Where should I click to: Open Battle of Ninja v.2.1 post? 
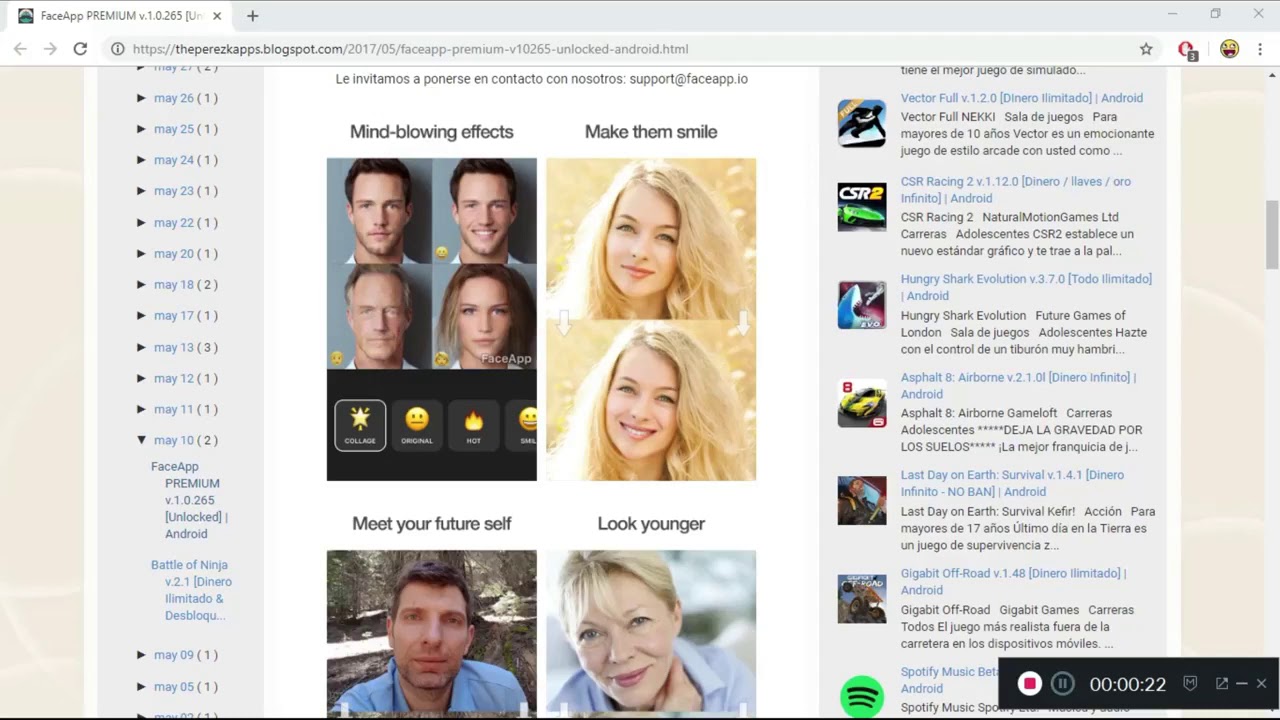191,590
